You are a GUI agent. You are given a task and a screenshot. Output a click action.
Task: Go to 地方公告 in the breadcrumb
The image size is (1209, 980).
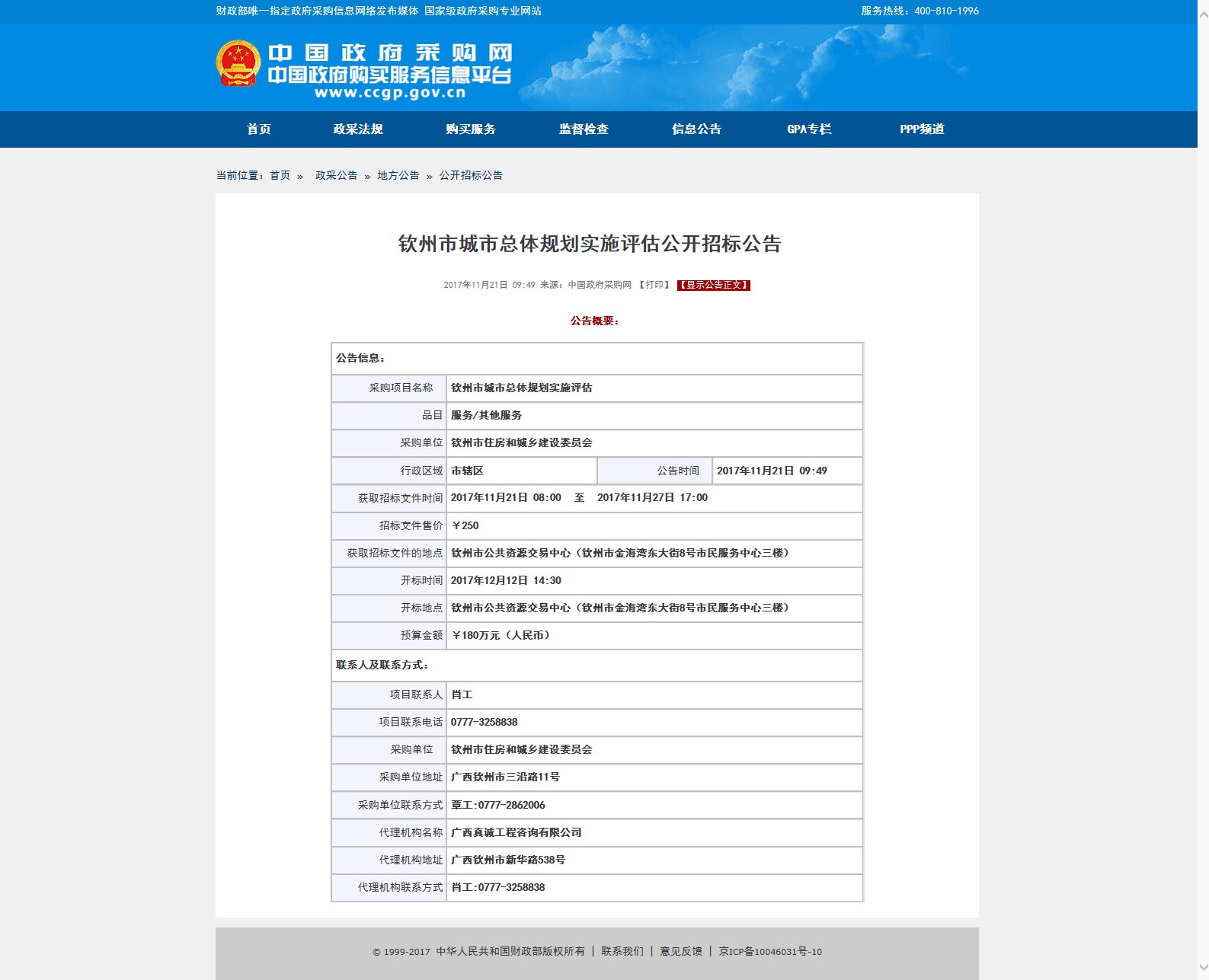pos(398,175)
